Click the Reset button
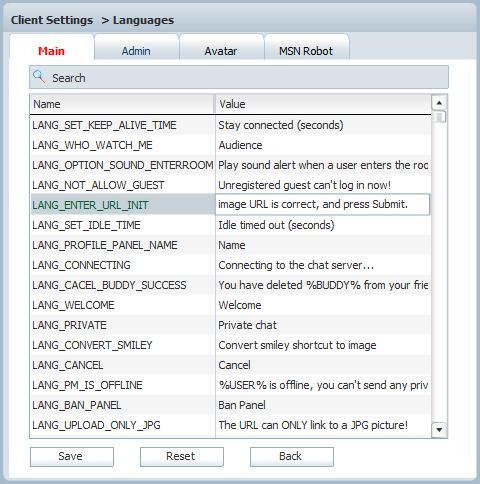Image resolution: width=480 pixels, height=484 pixels. [x=182, y=457]
